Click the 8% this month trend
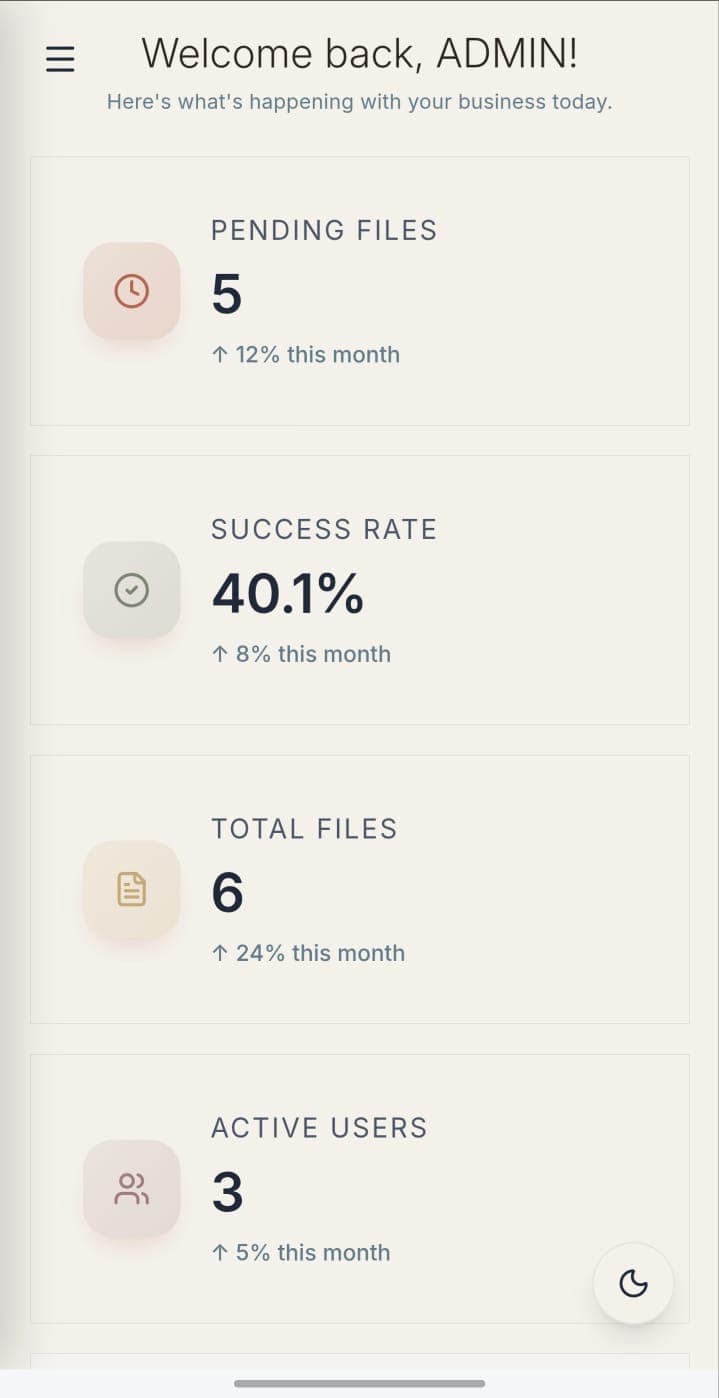 pos(301,654)
